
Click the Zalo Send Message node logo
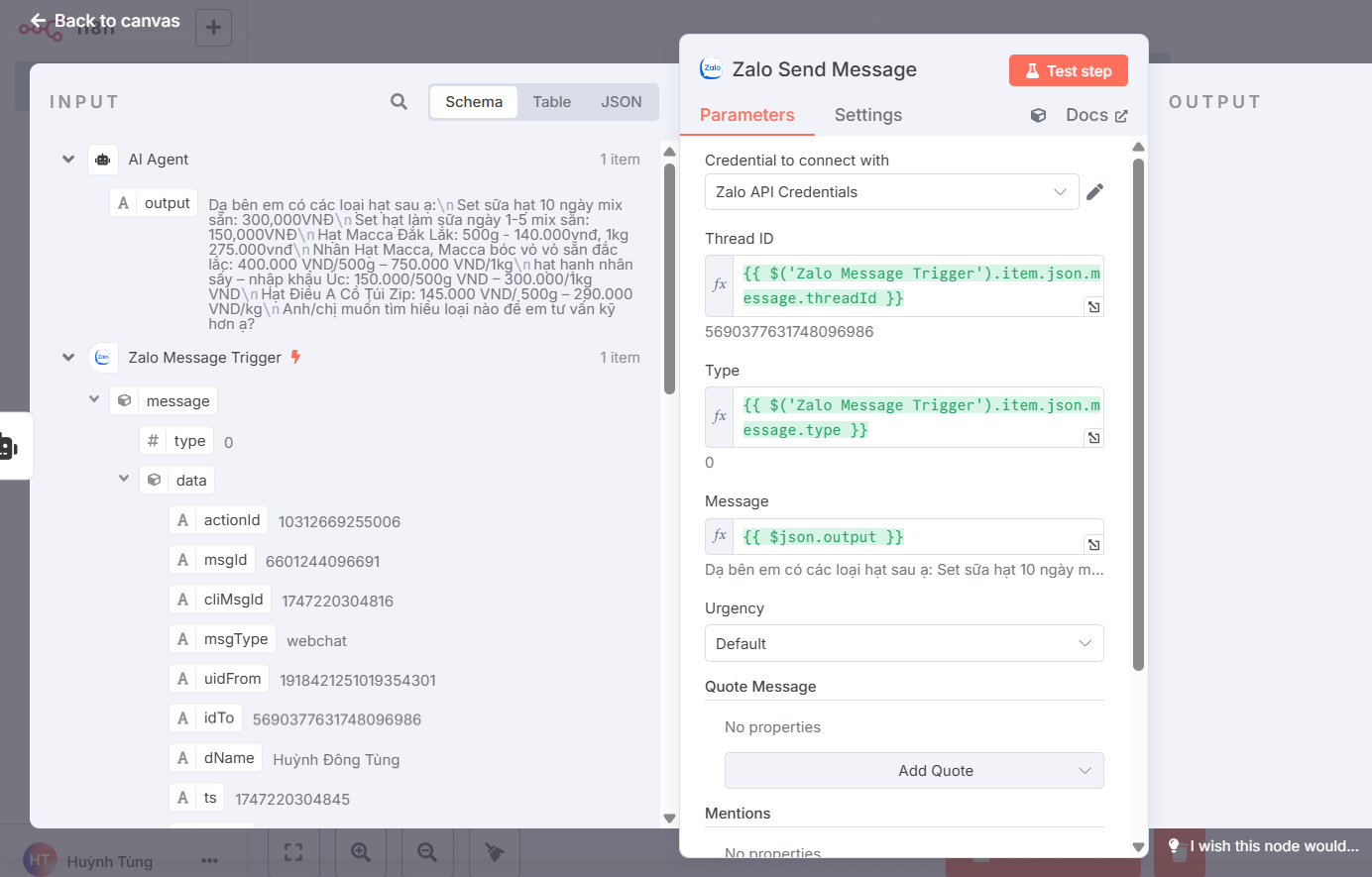711,68
